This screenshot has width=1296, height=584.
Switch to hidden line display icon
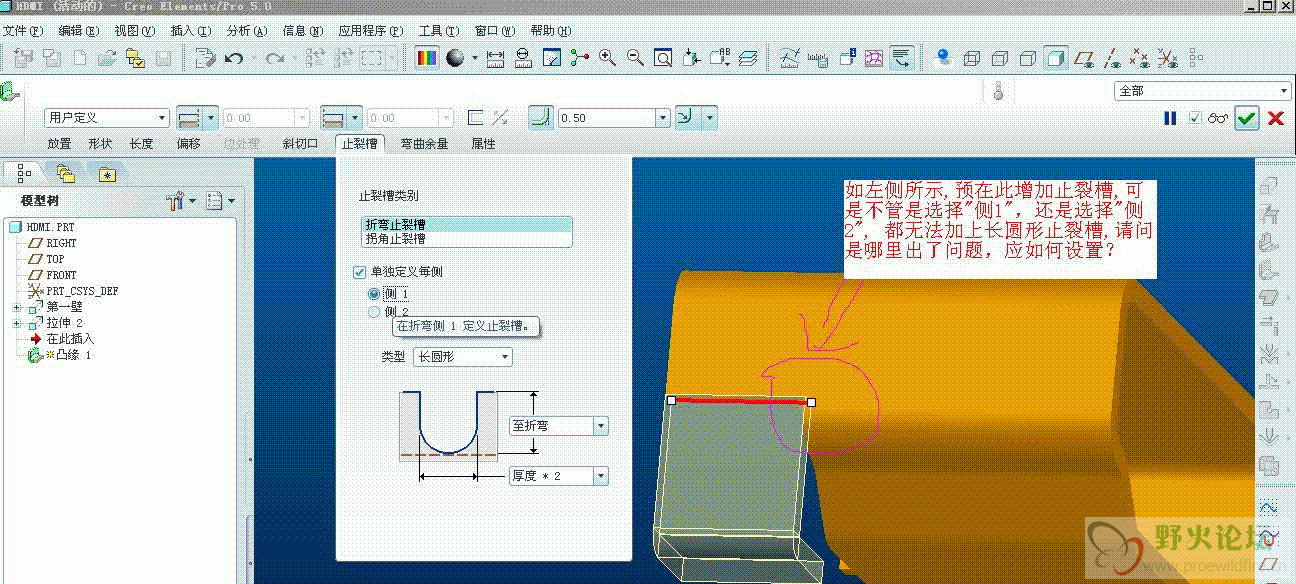(999, 58)
